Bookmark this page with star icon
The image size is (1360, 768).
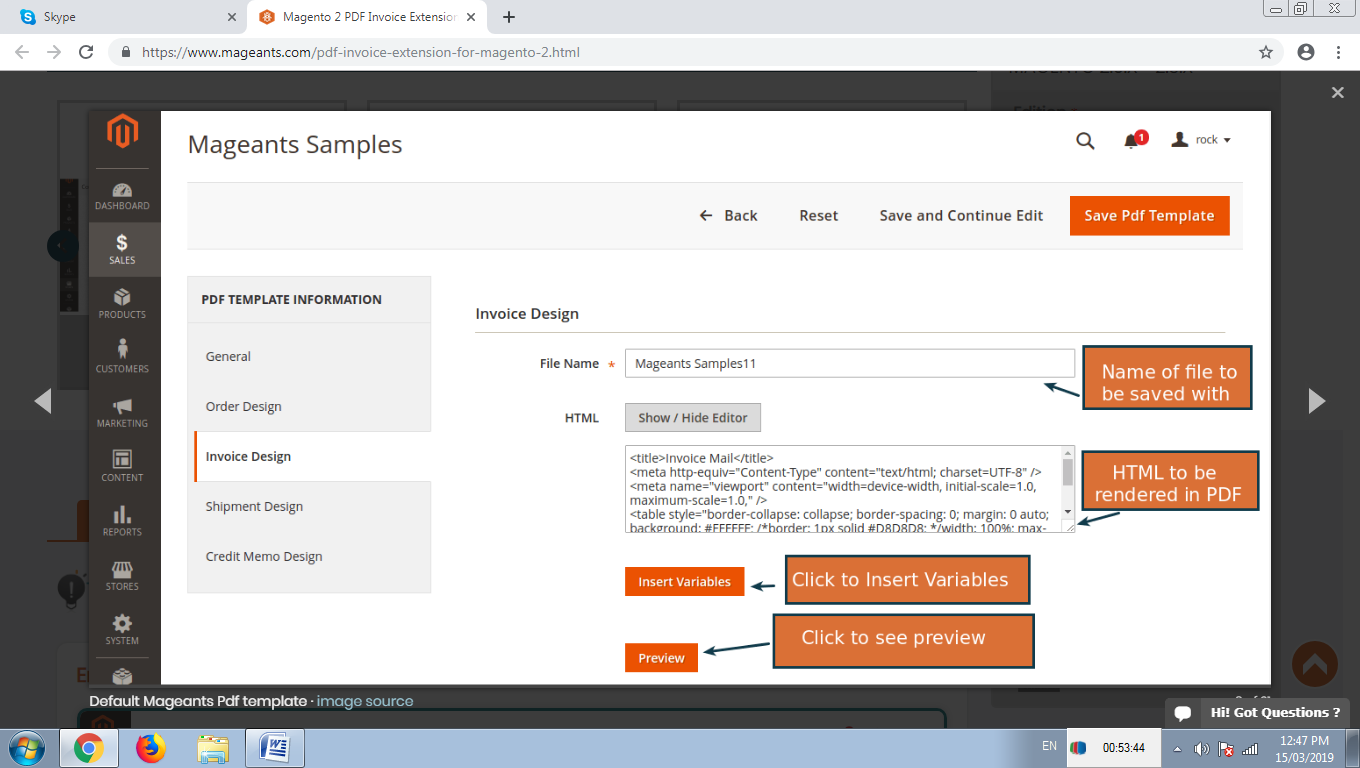[x=1266, y=52]
